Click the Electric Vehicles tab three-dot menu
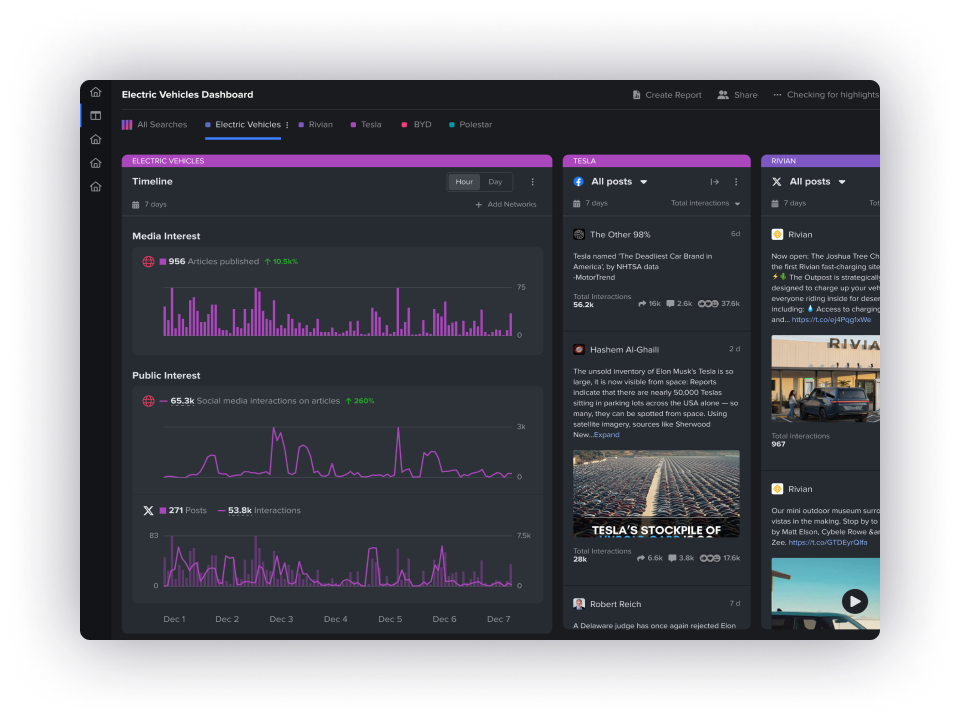This screenshot has width=960, height=720. (x=287, y=125)
